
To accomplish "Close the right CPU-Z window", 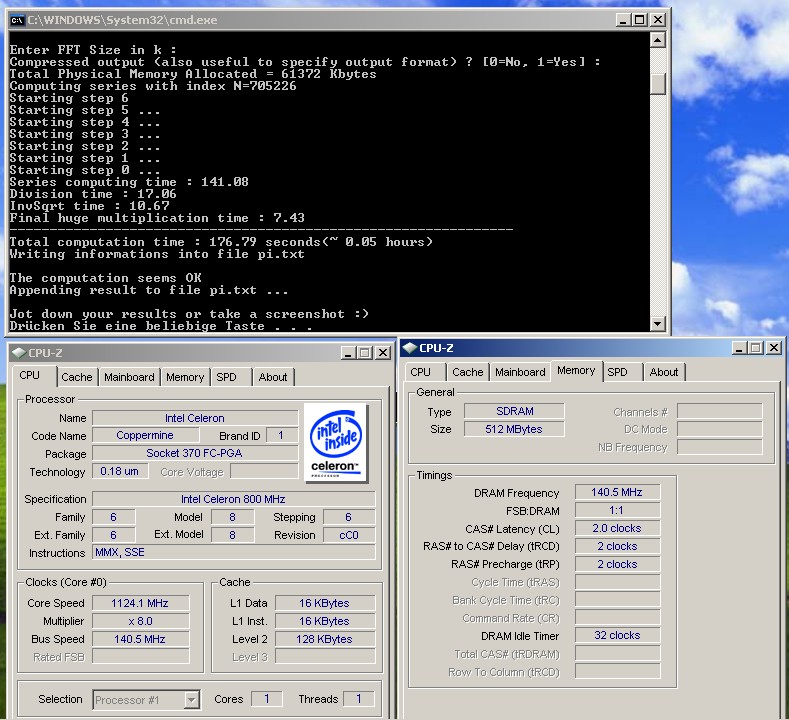I will tap(774, 348).
